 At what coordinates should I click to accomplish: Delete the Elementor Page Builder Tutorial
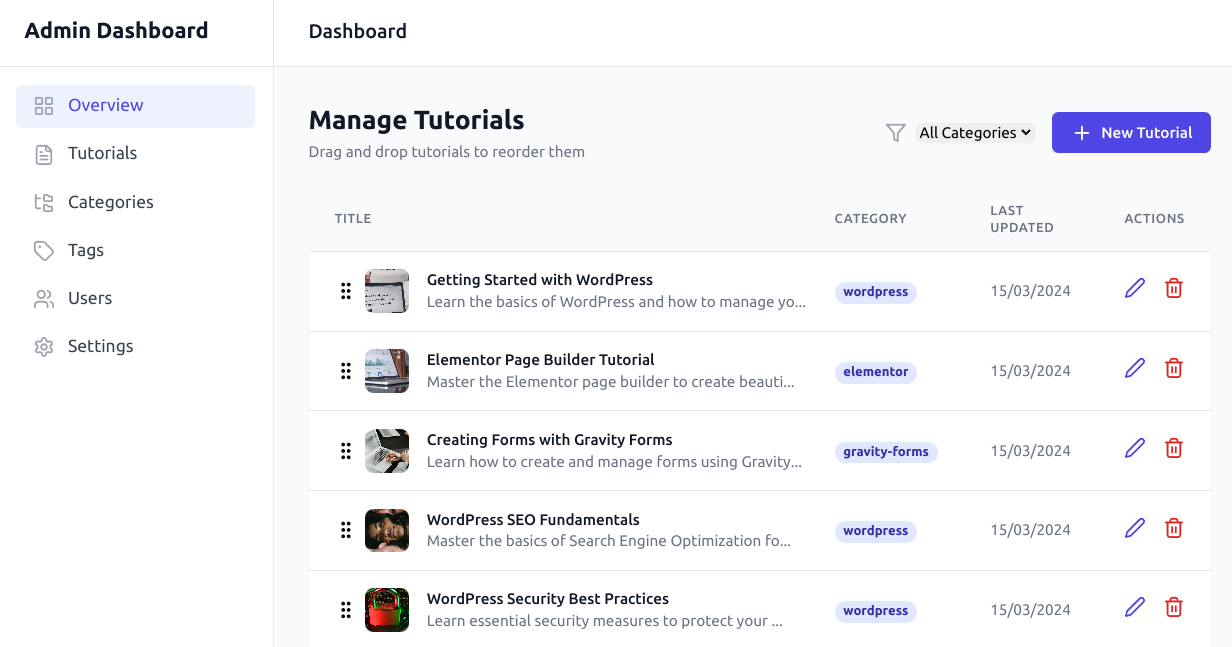pyautogui.click(x=1174, y=369)
